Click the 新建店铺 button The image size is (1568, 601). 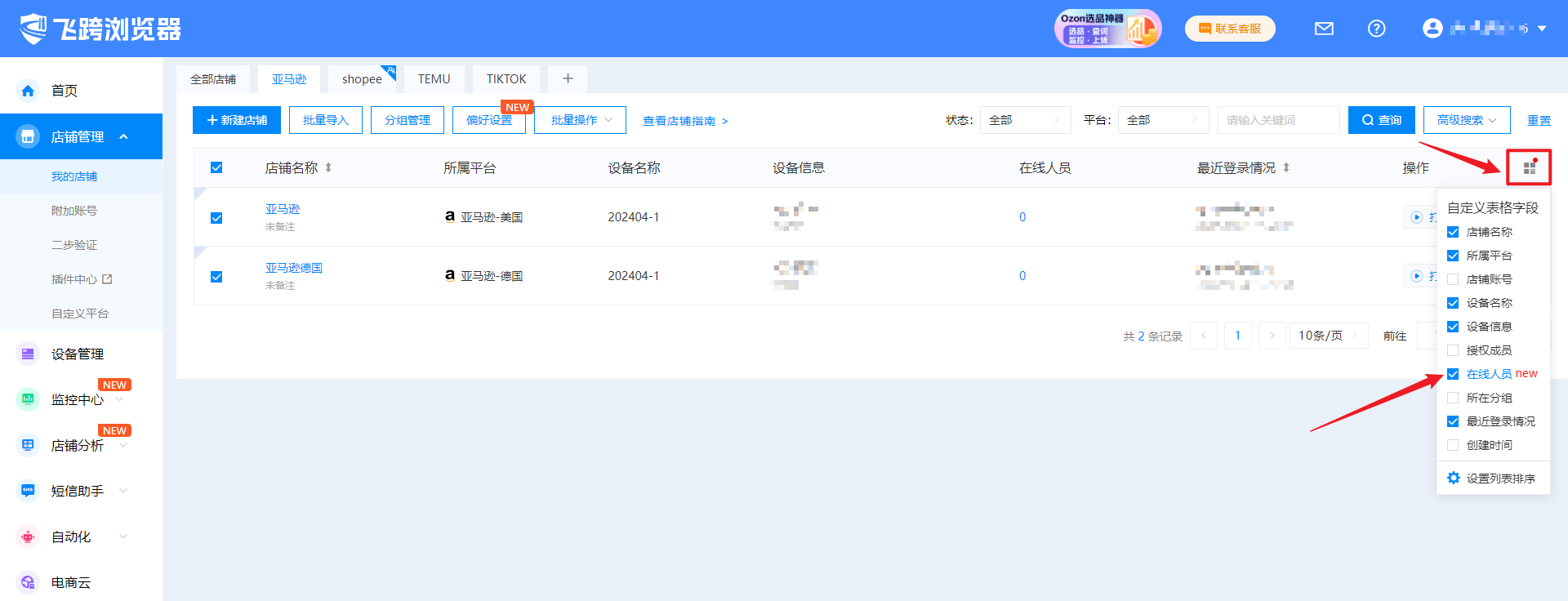click(237, 120)
